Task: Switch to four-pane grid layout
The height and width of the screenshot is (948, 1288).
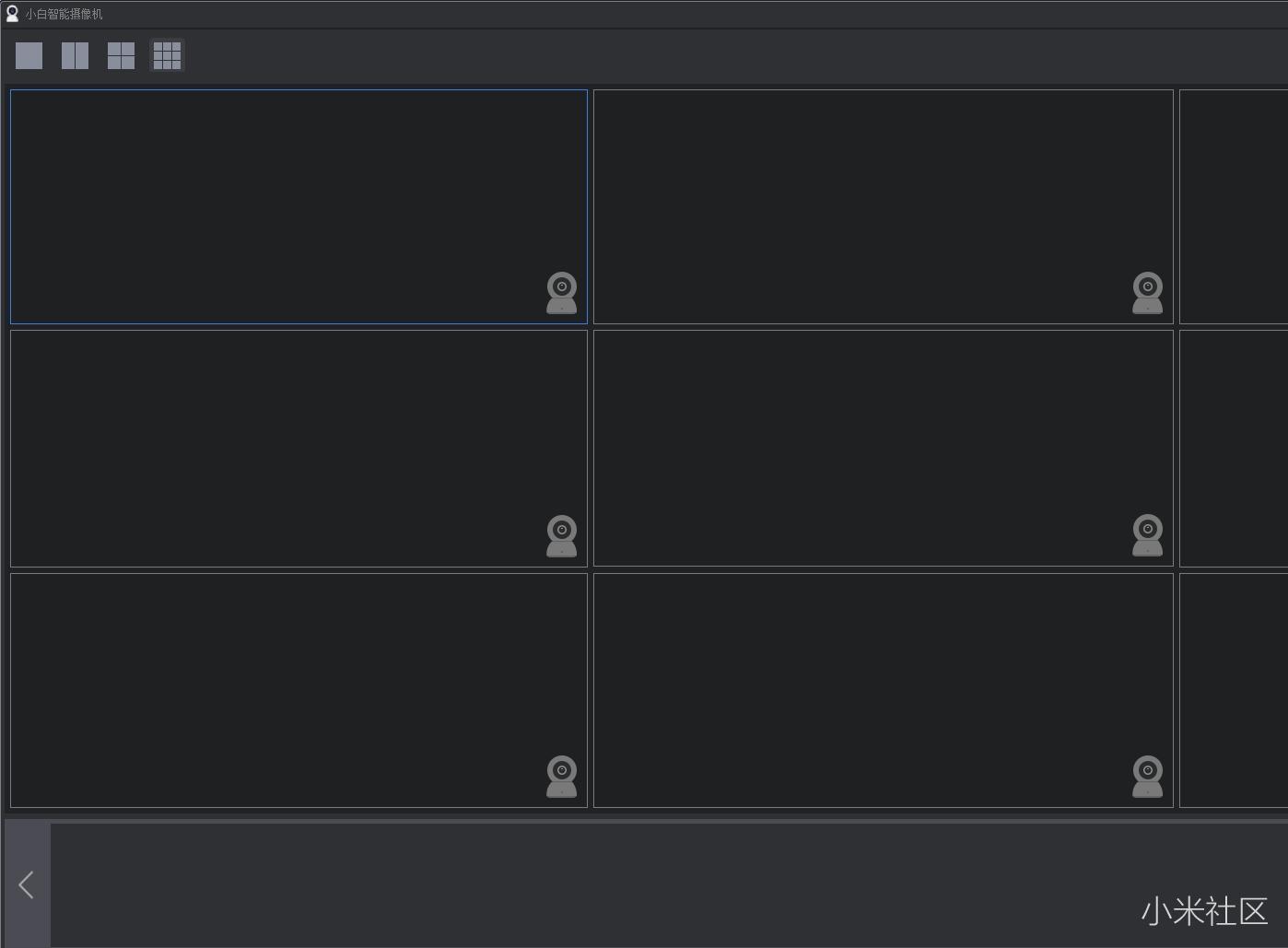Action: coord(121,55)
